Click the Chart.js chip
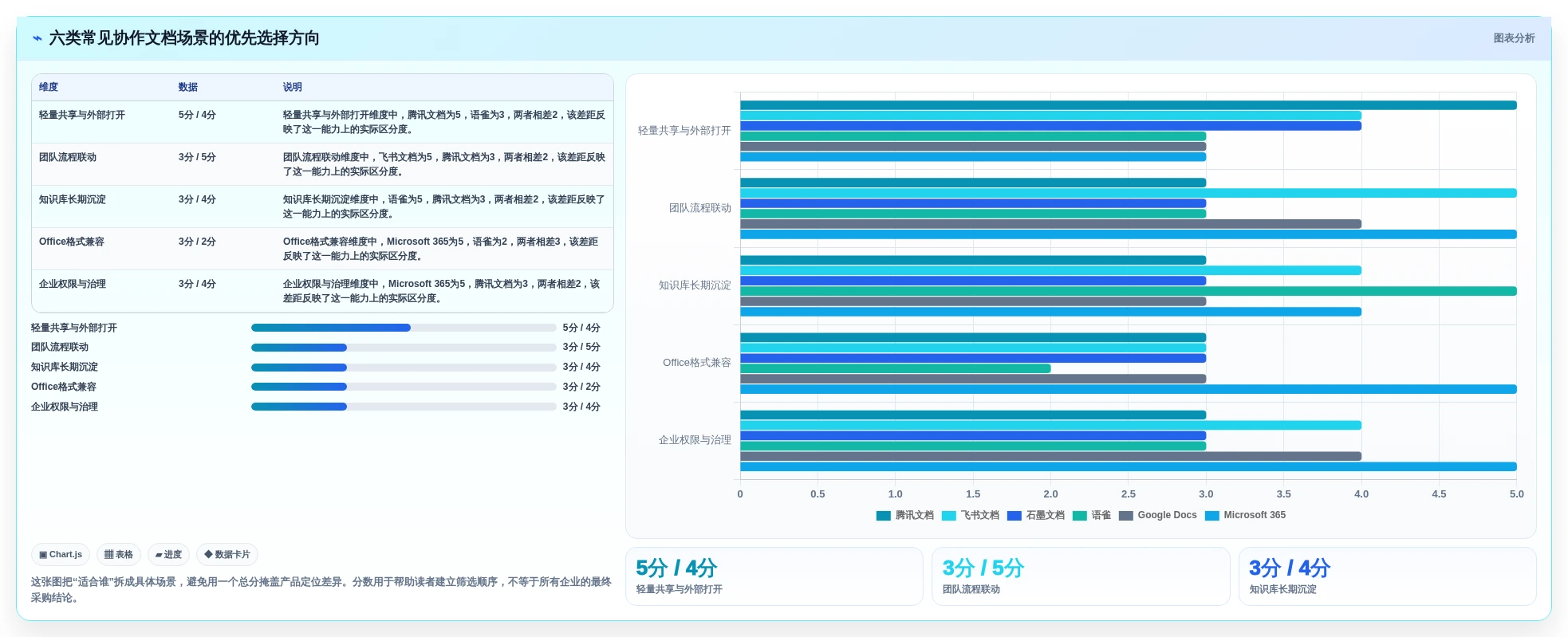The width and height of the screenshot is (1568, 637). click(x=61, y=554)
